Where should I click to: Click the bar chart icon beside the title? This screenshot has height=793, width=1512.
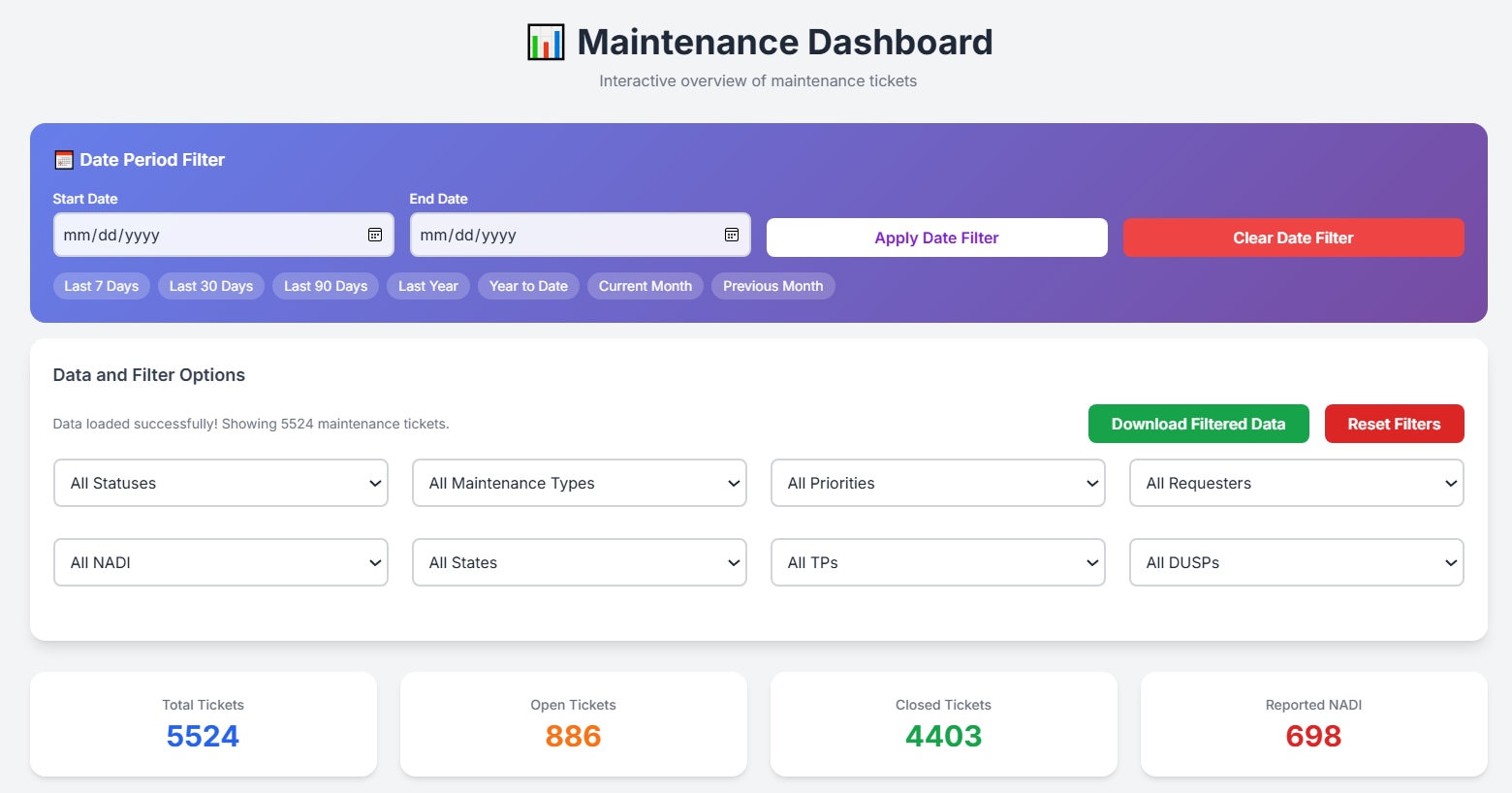pyautogui.click(x=546, y=43)
